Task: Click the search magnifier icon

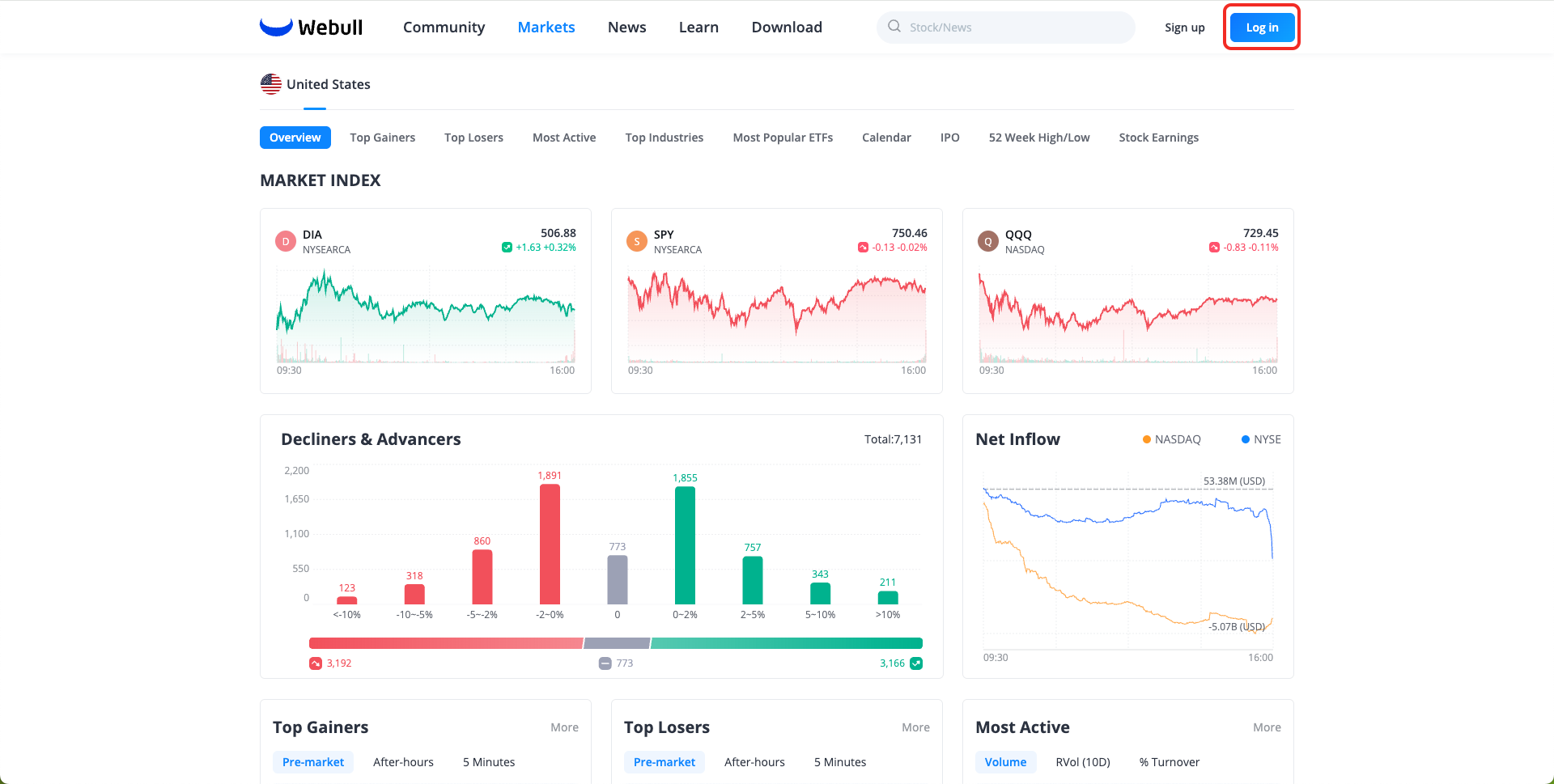Action: click(894, 27)
